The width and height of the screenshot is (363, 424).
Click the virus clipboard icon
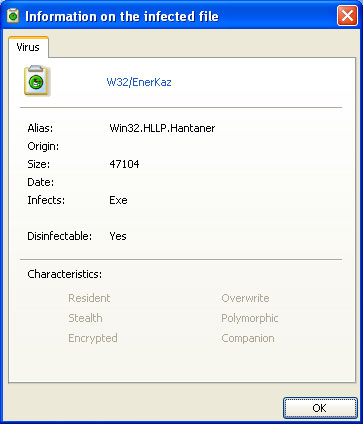coord(36,80)
